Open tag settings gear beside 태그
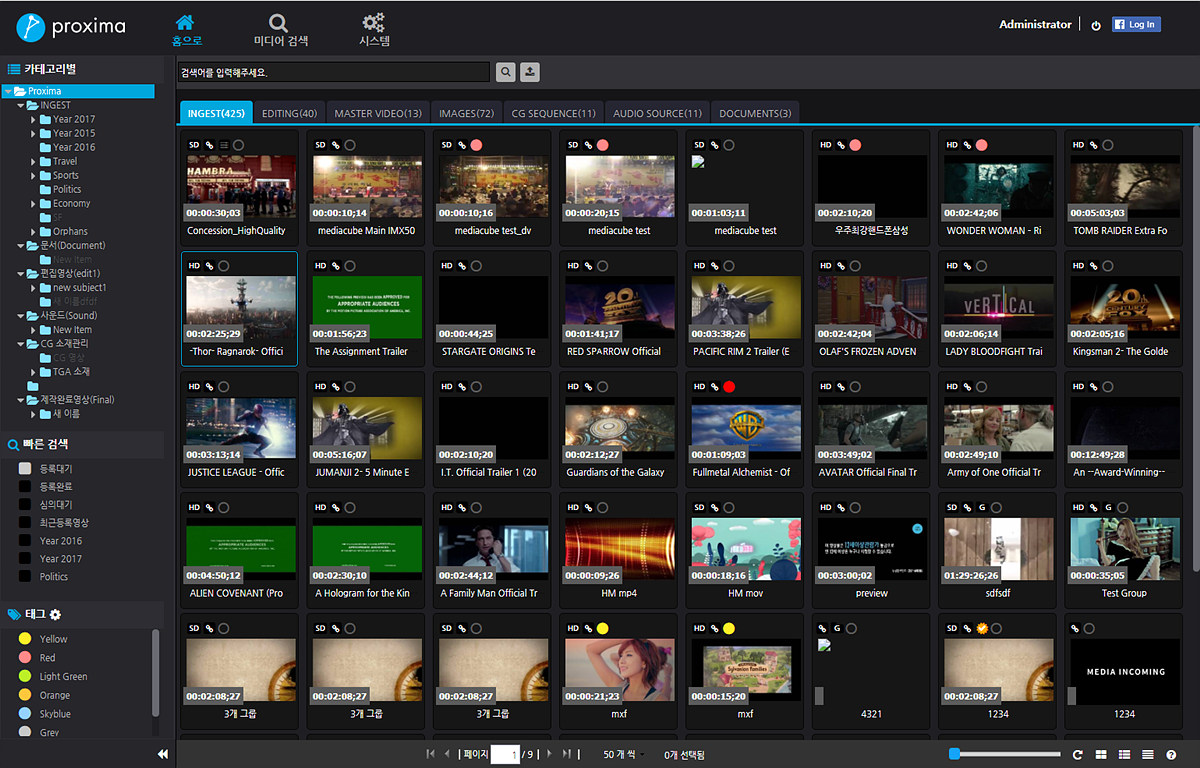 point(56,614)
